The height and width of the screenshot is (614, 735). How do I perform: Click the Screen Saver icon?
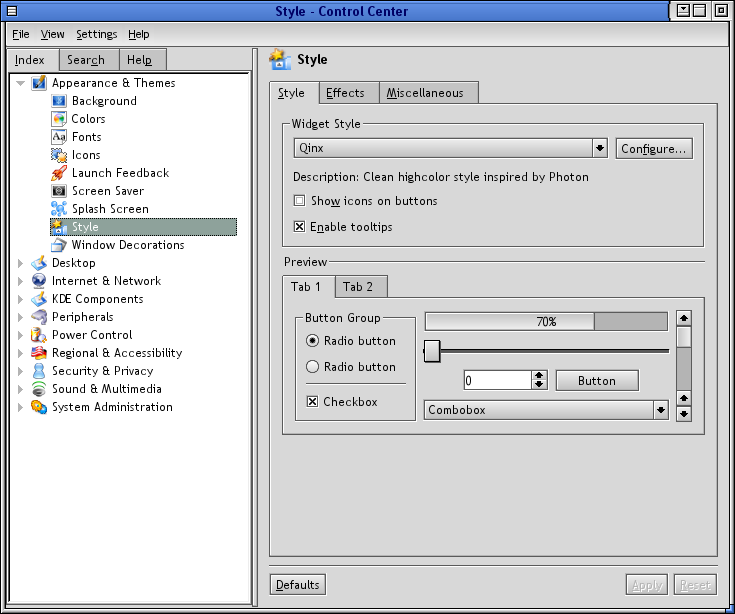pyautogui.click(x=59, y=191)
